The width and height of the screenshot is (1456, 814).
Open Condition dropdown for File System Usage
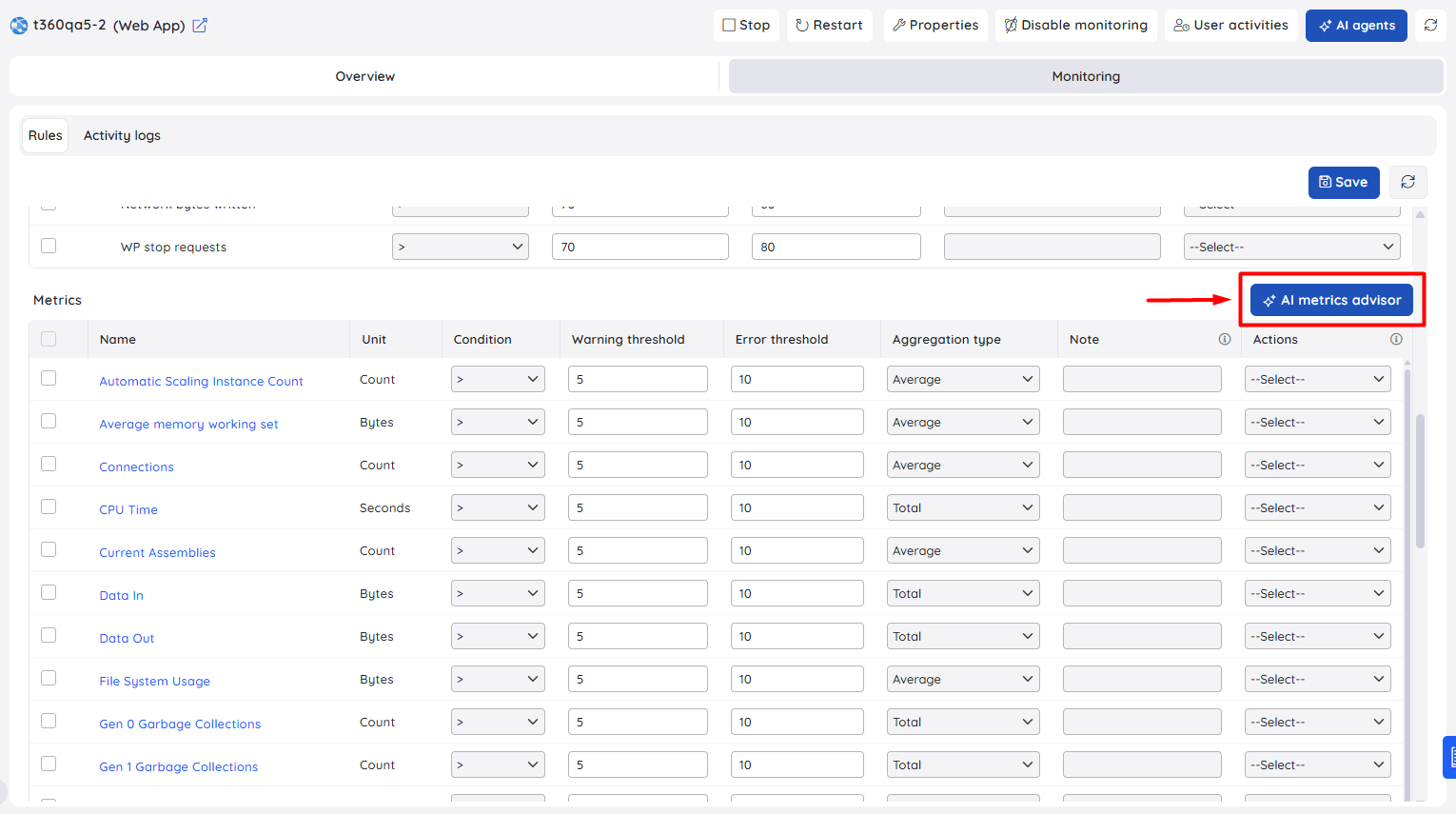[x=498, y=679]
